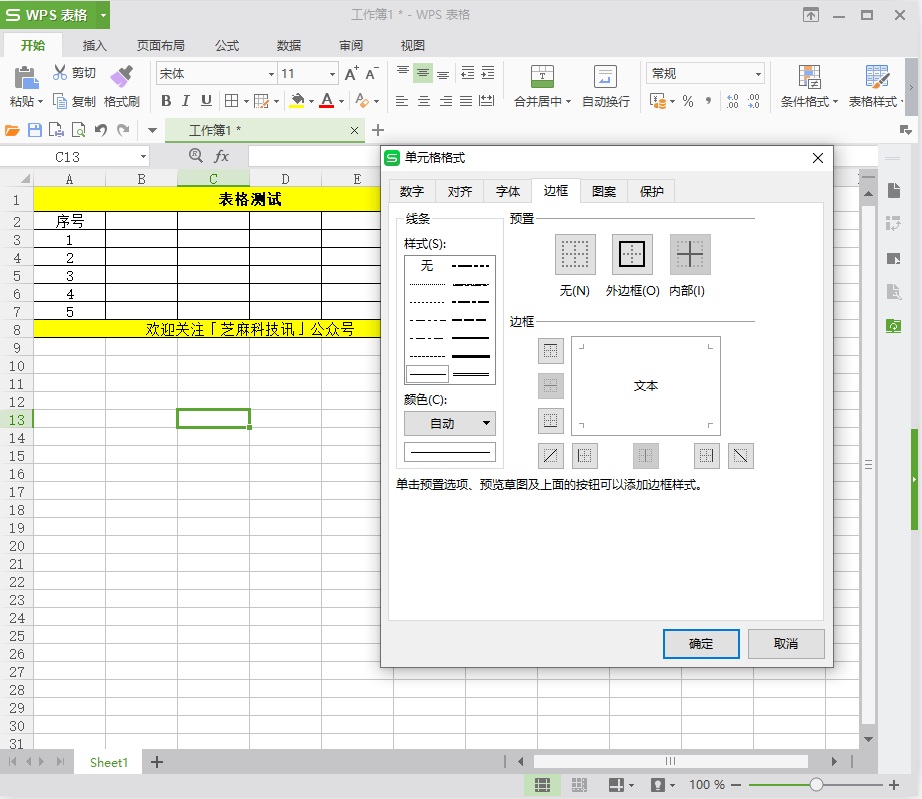Click the formula bar input field
This screenshot has width=922, height=799.
[315, 156]
